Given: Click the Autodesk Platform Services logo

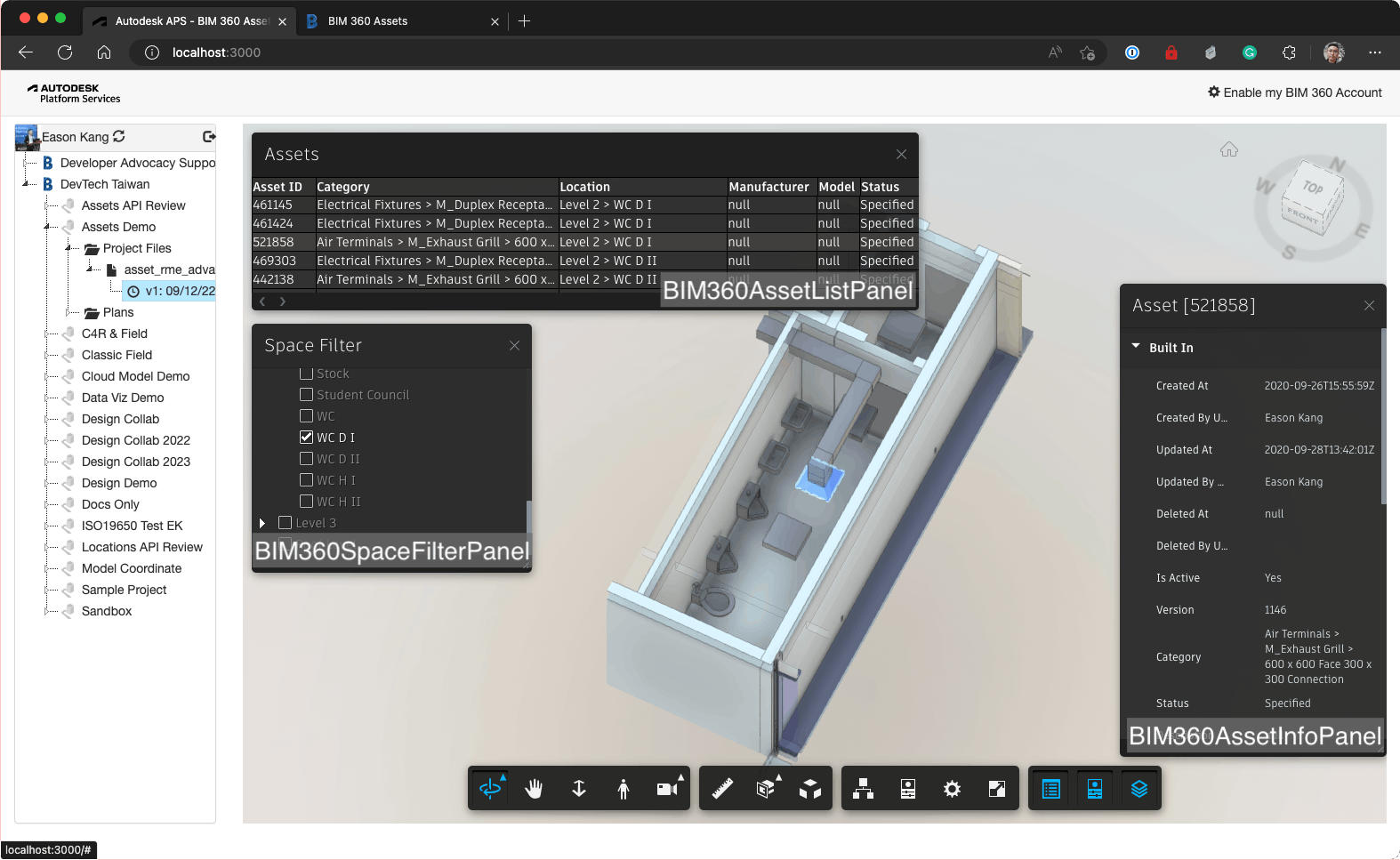Looking at the screenshot, I should [x=74, y=93].
